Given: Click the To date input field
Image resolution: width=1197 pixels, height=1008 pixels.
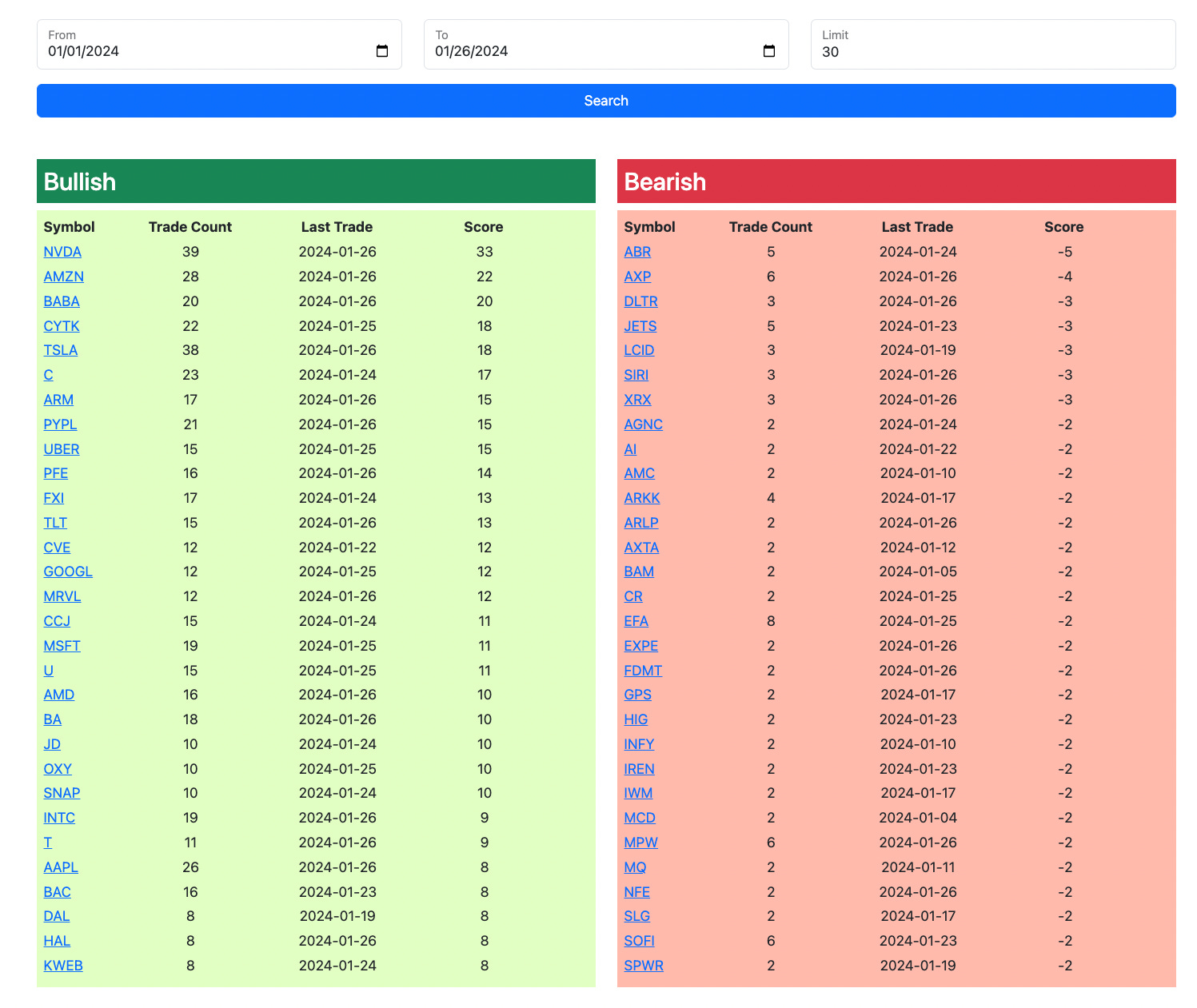Looking at the screenshot, I should (606, 45).
